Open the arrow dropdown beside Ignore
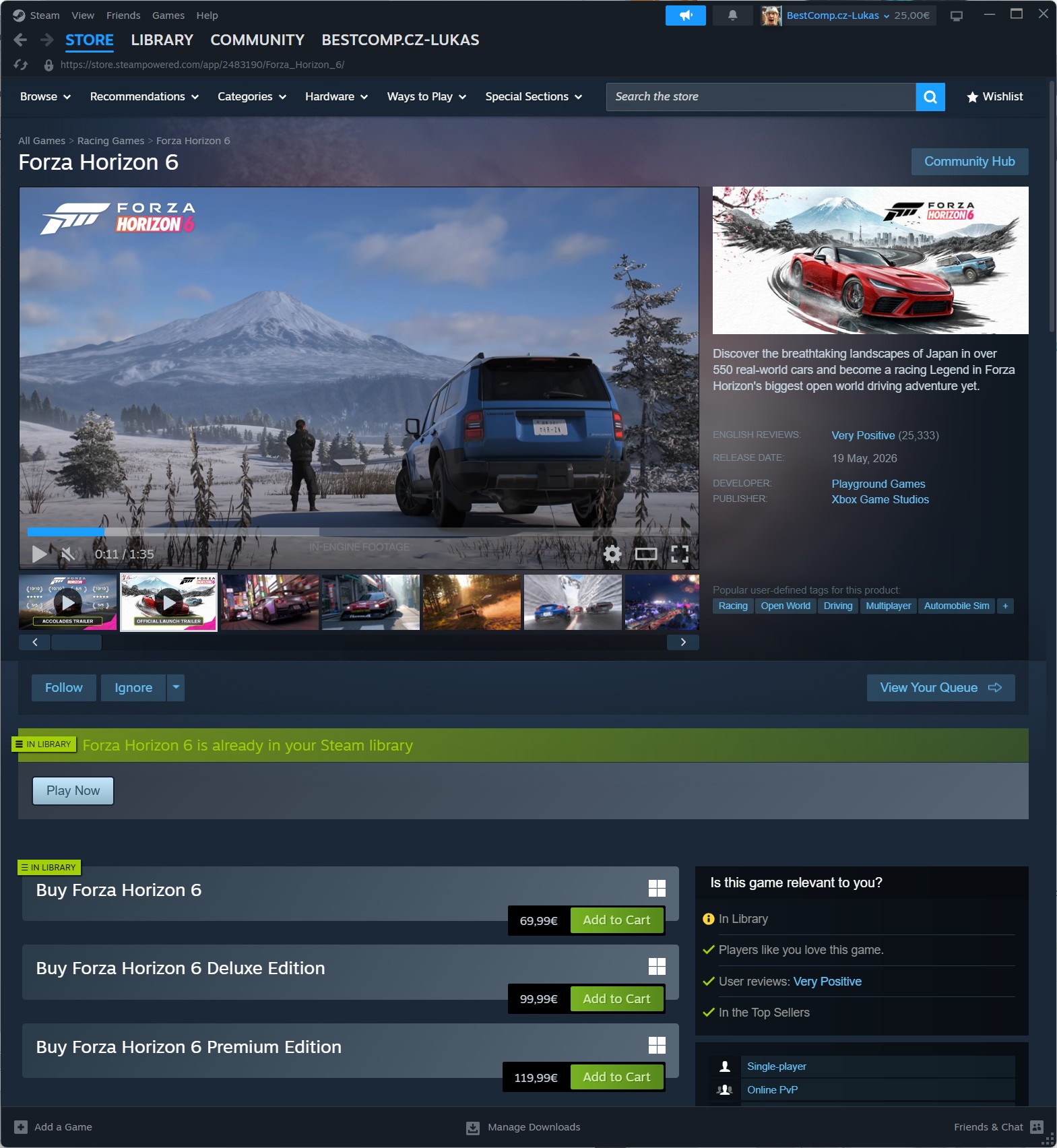 tap(176, 687)
